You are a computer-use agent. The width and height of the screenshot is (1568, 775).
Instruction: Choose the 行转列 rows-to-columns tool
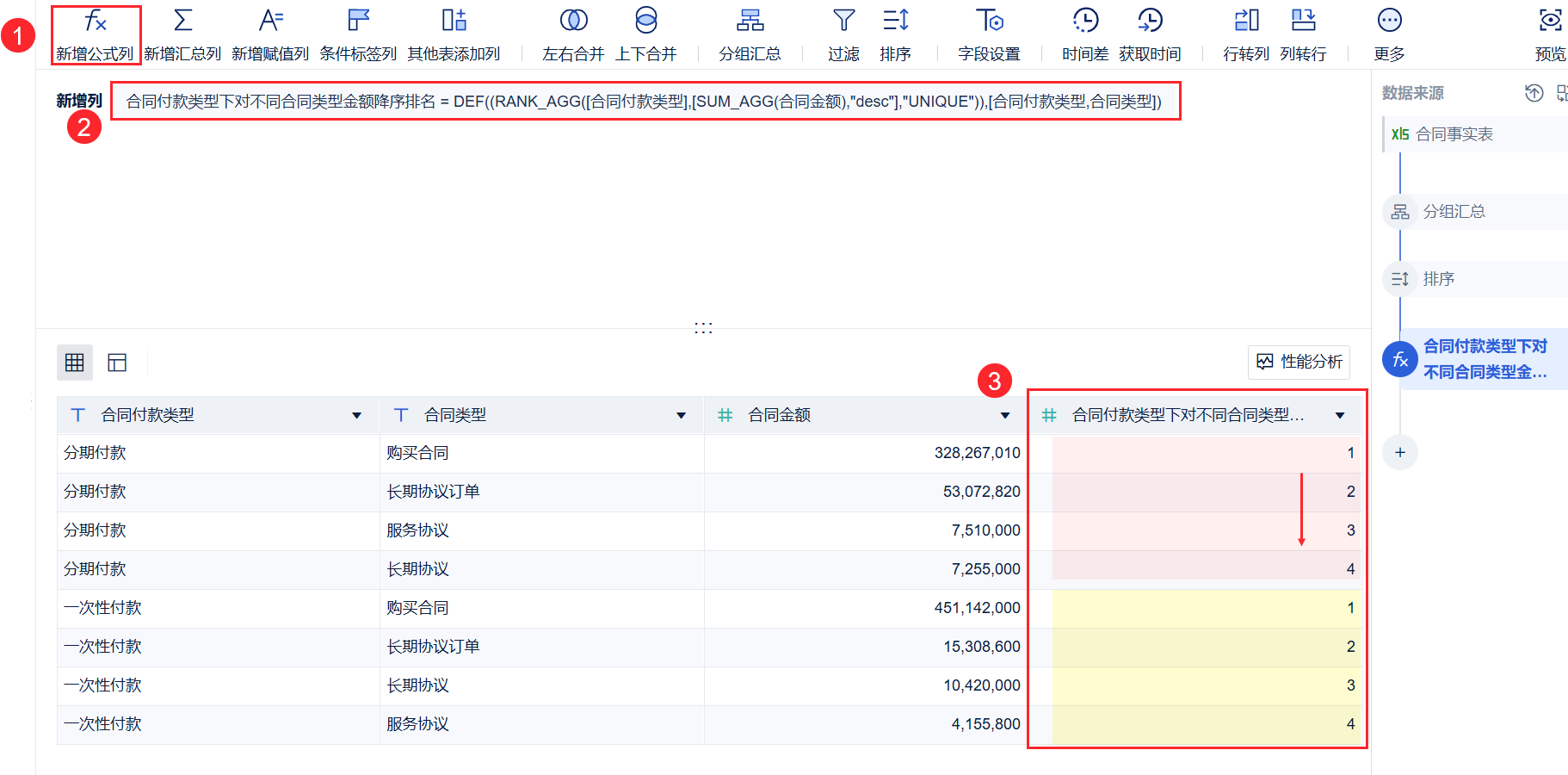click(1246, 34)
